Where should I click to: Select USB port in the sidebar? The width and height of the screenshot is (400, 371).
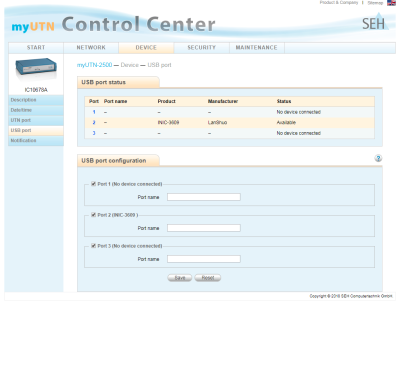36,130
